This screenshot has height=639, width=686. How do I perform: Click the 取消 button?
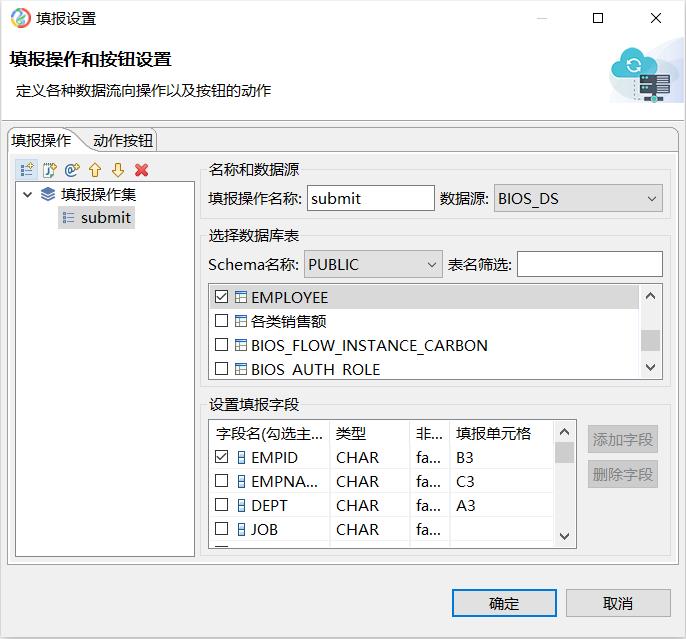tap(618, 603)
